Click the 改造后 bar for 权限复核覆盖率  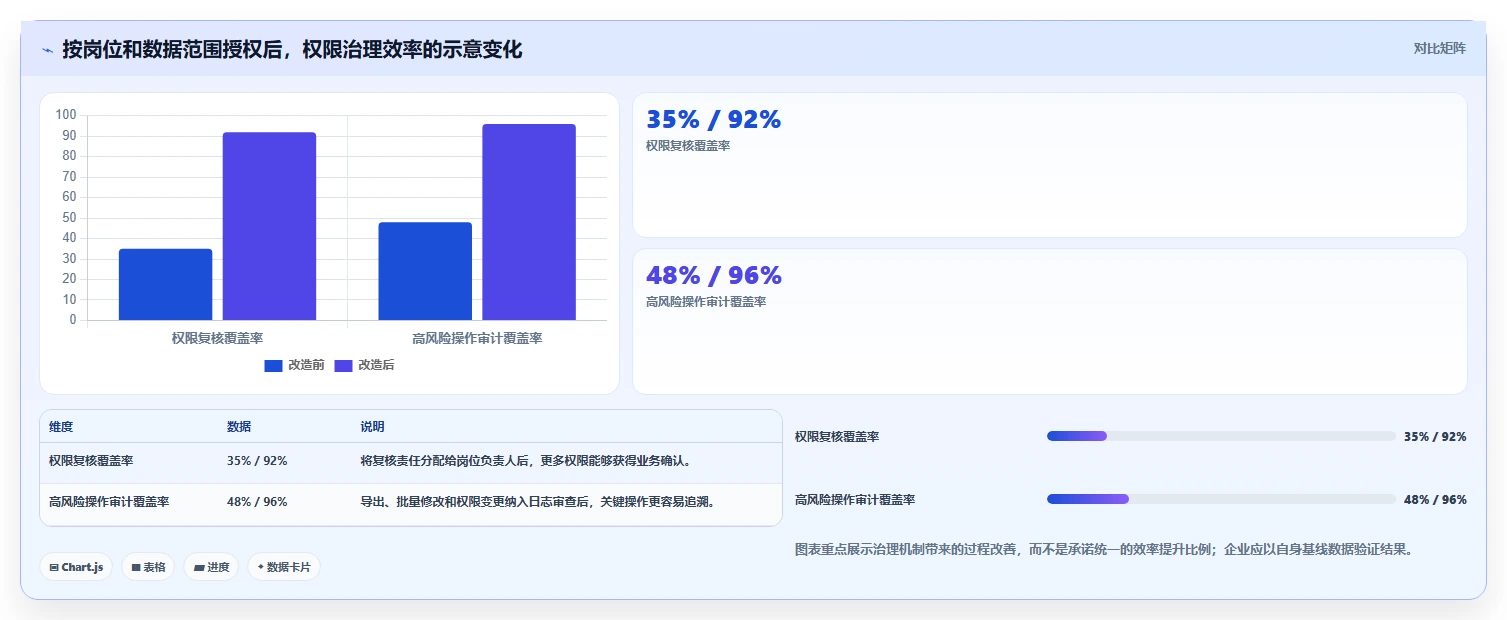269,226
